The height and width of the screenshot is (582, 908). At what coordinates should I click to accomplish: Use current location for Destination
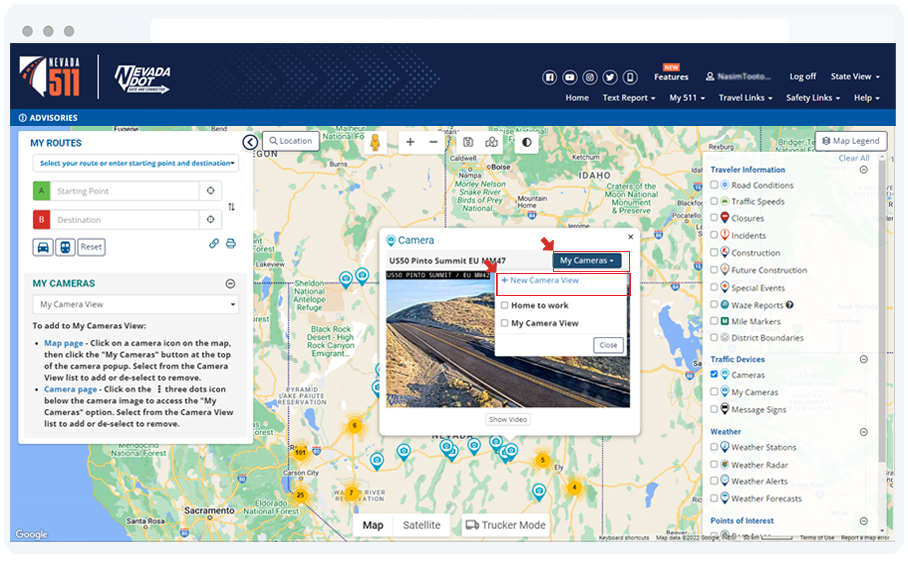(211, 219)
